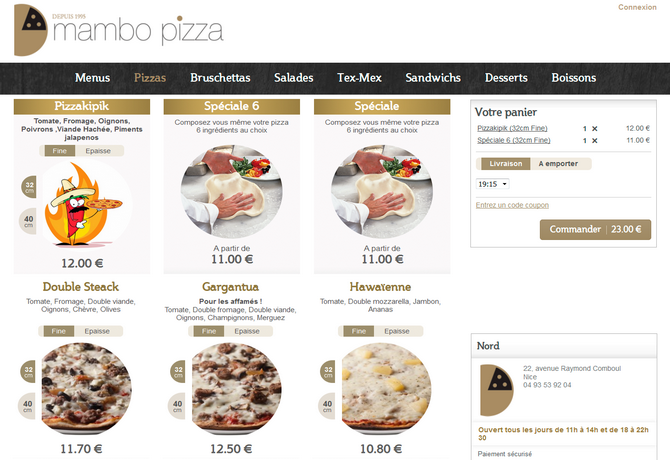Choose 32 cm size badge for Gargantua
Screen dimensions: 670x460
pyautogui.click(x=178, y=371)
